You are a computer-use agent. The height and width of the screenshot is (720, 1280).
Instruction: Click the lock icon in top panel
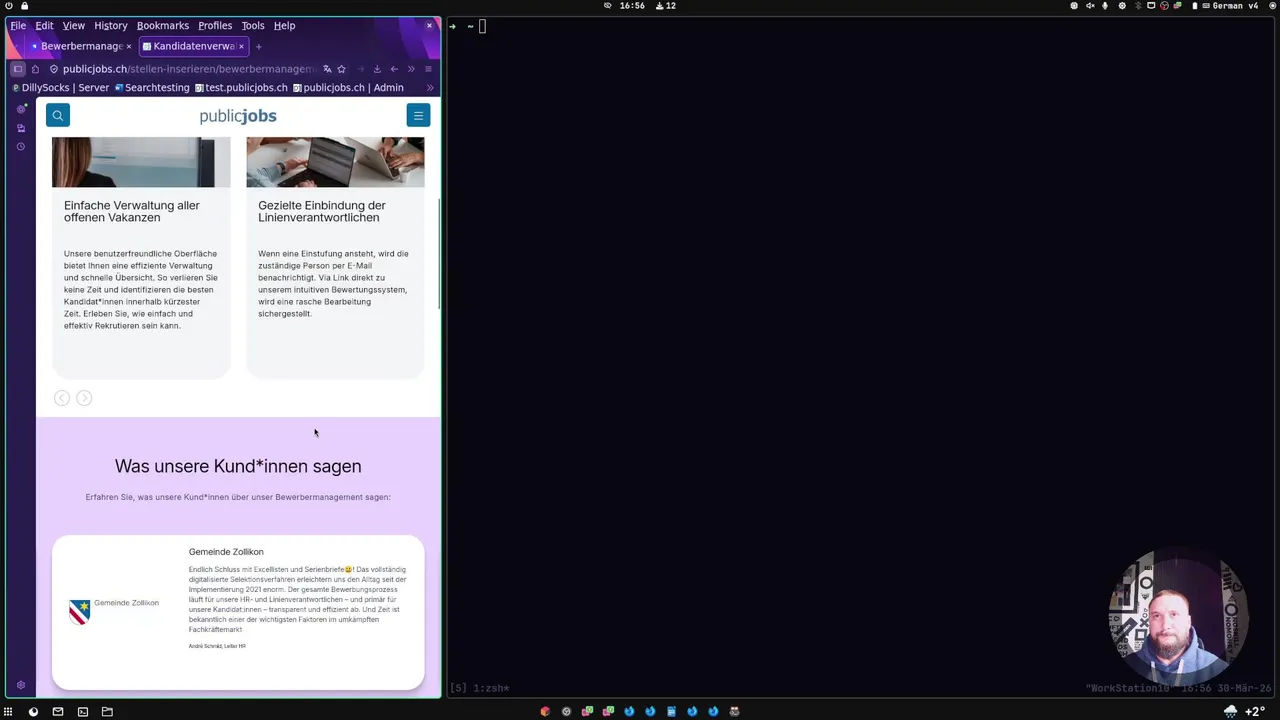pyautogui.click(x=24, y=6)
